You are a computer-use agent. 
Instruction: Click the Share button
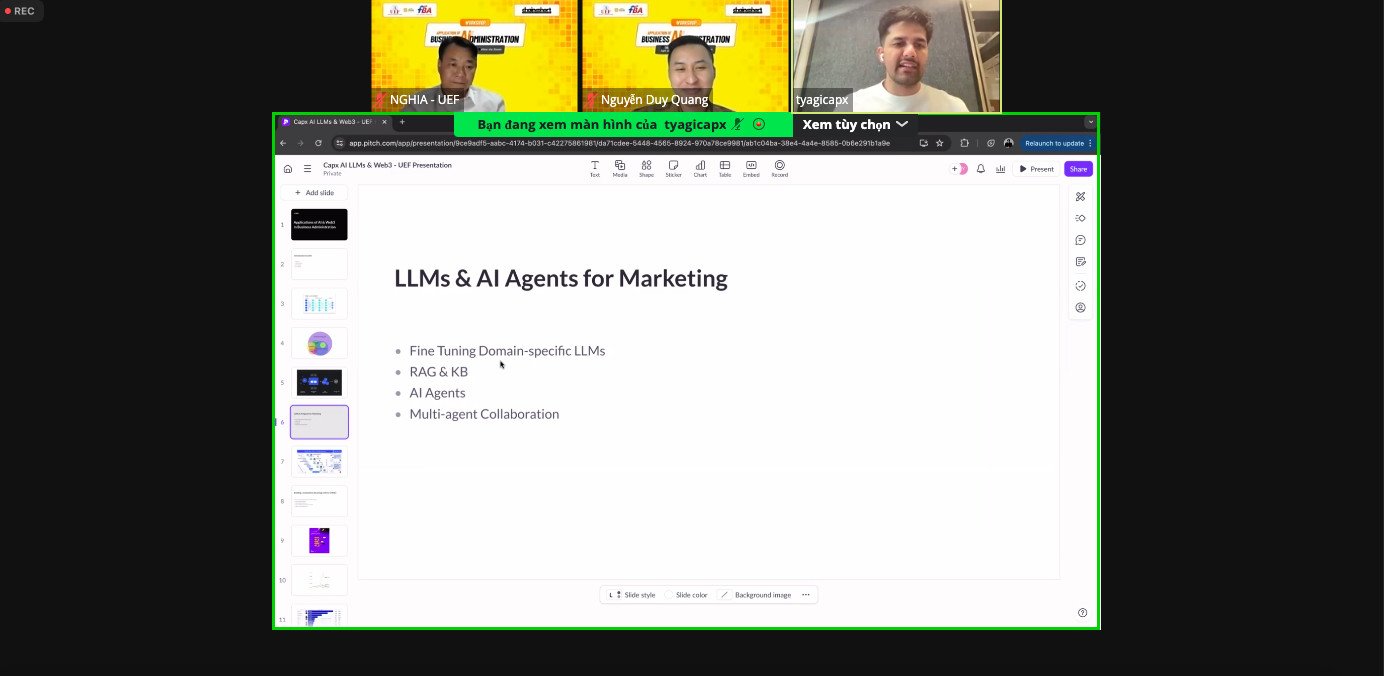click(x=1078, y=169)
